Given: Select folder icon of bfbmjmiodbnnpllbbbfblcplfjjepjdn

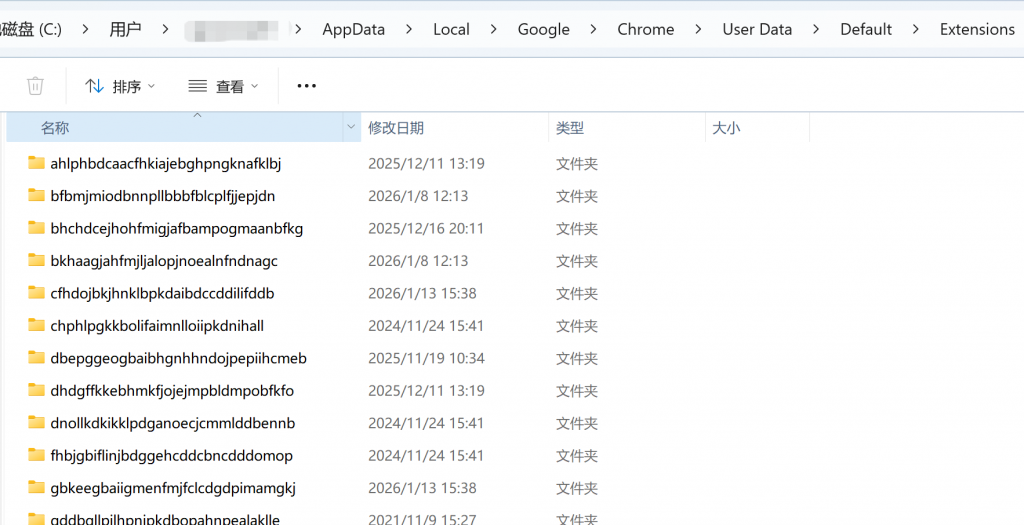Looking at the screenshot, I should coord(37,196).
